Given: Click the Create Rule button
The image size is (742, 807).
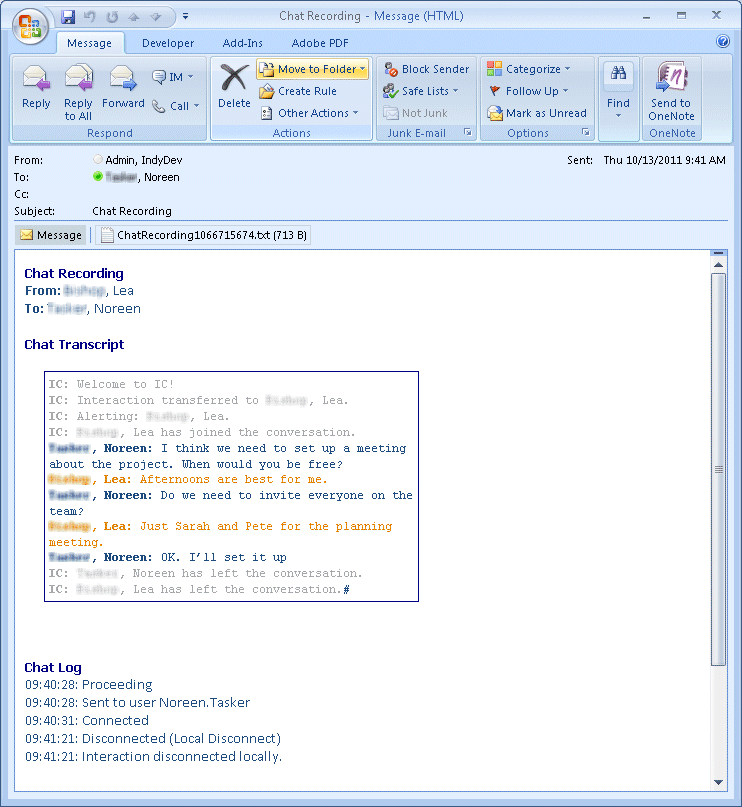Looking at the screenshot, I should (298, 91).
